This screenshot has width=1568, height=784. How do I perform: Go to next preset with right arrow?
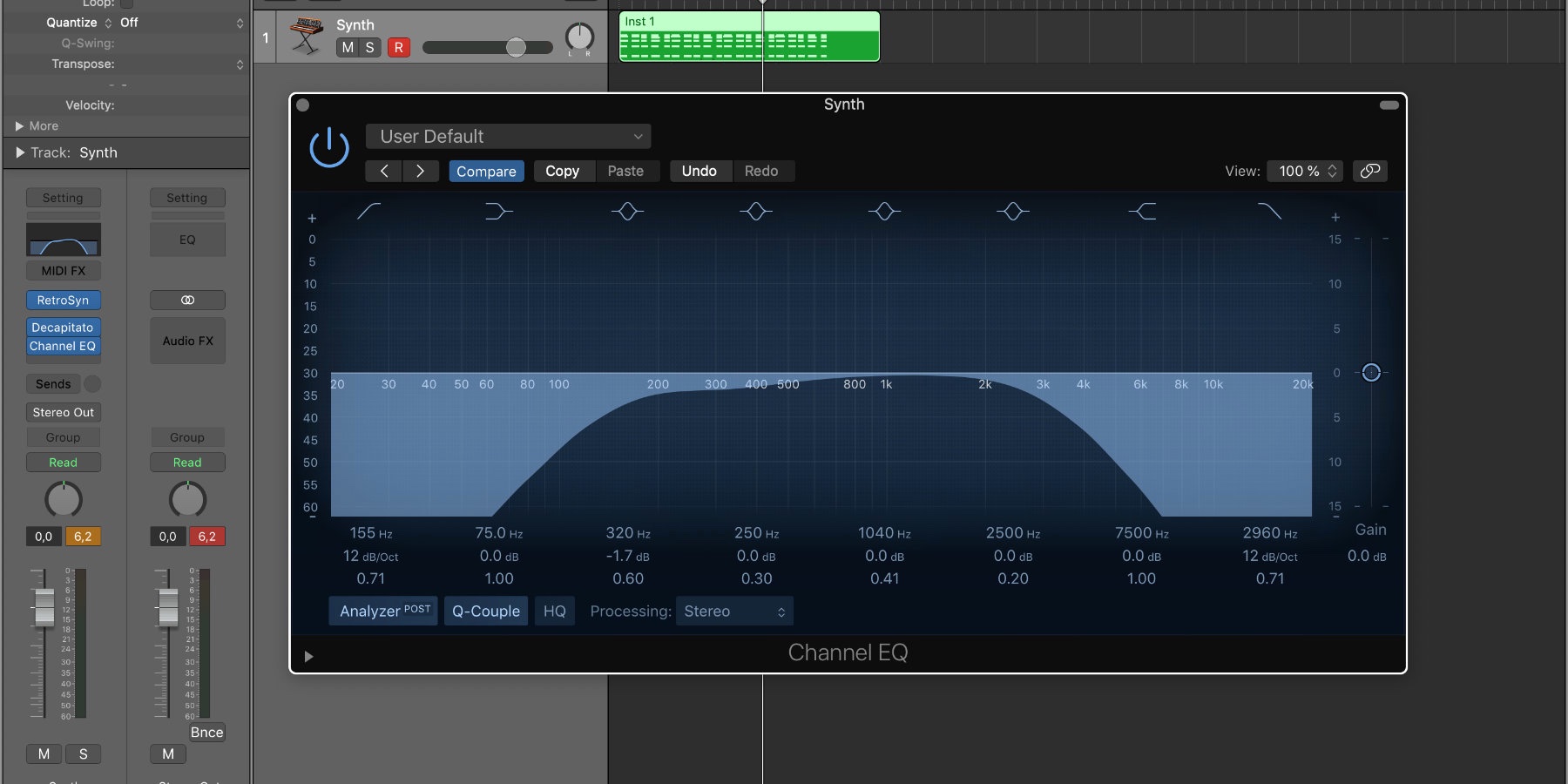(420, 171)
